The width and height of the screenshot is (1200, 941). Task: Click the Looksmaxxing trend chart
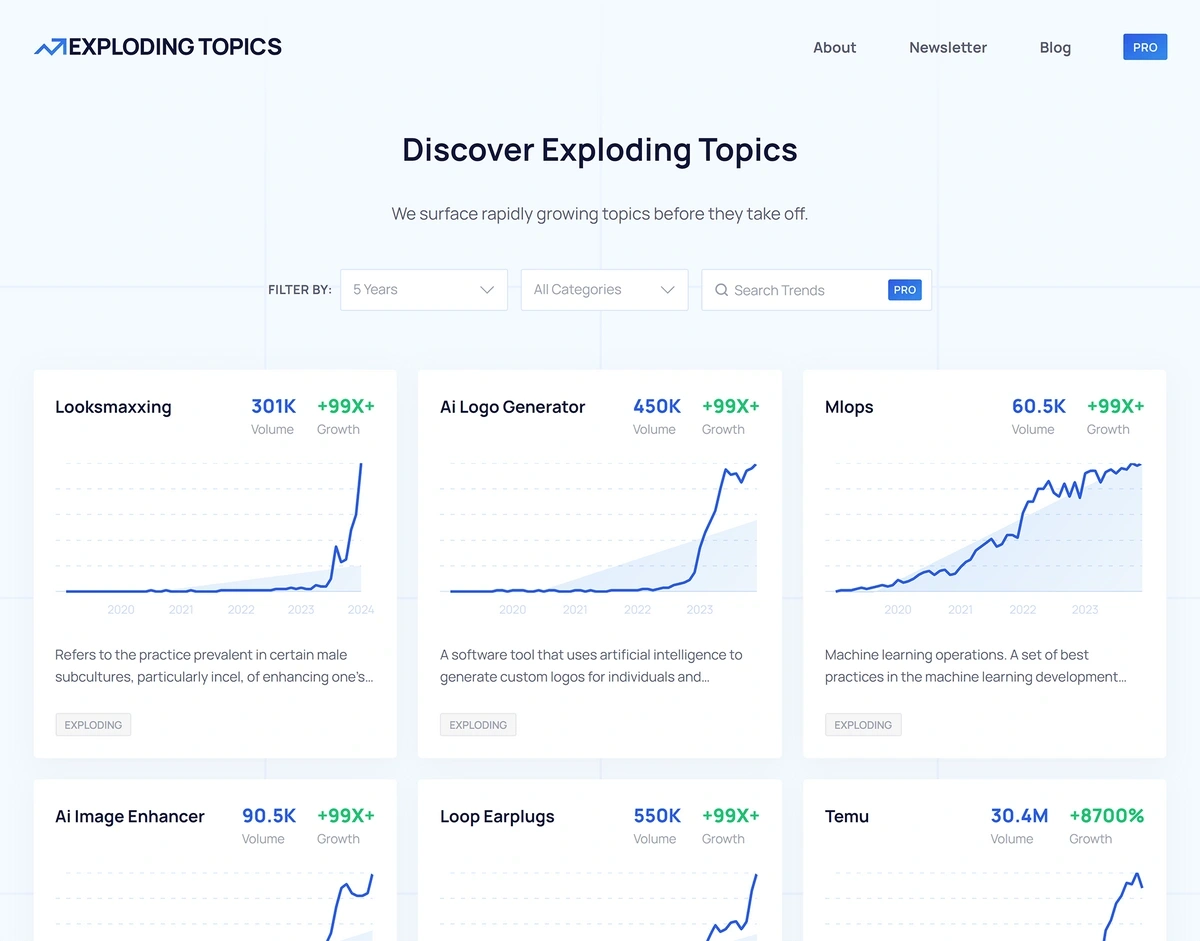pos(215,538)
